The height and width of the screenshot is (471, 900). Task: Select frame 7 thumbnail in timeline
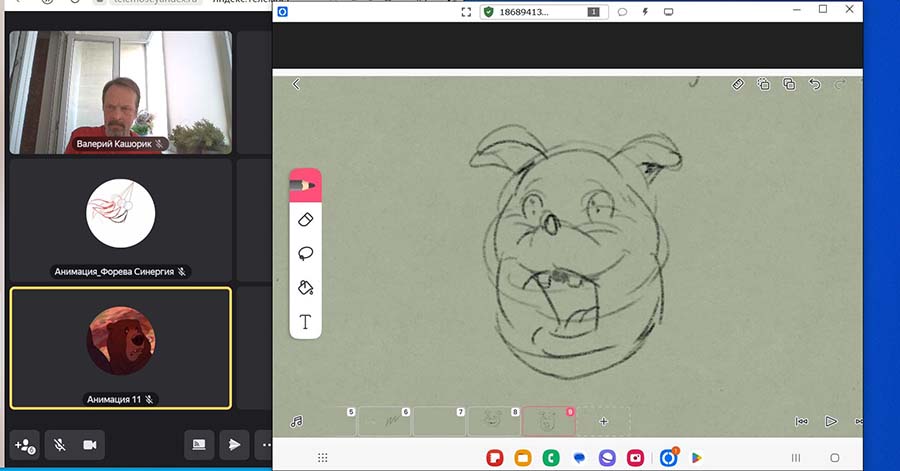(x=440, y=422)
